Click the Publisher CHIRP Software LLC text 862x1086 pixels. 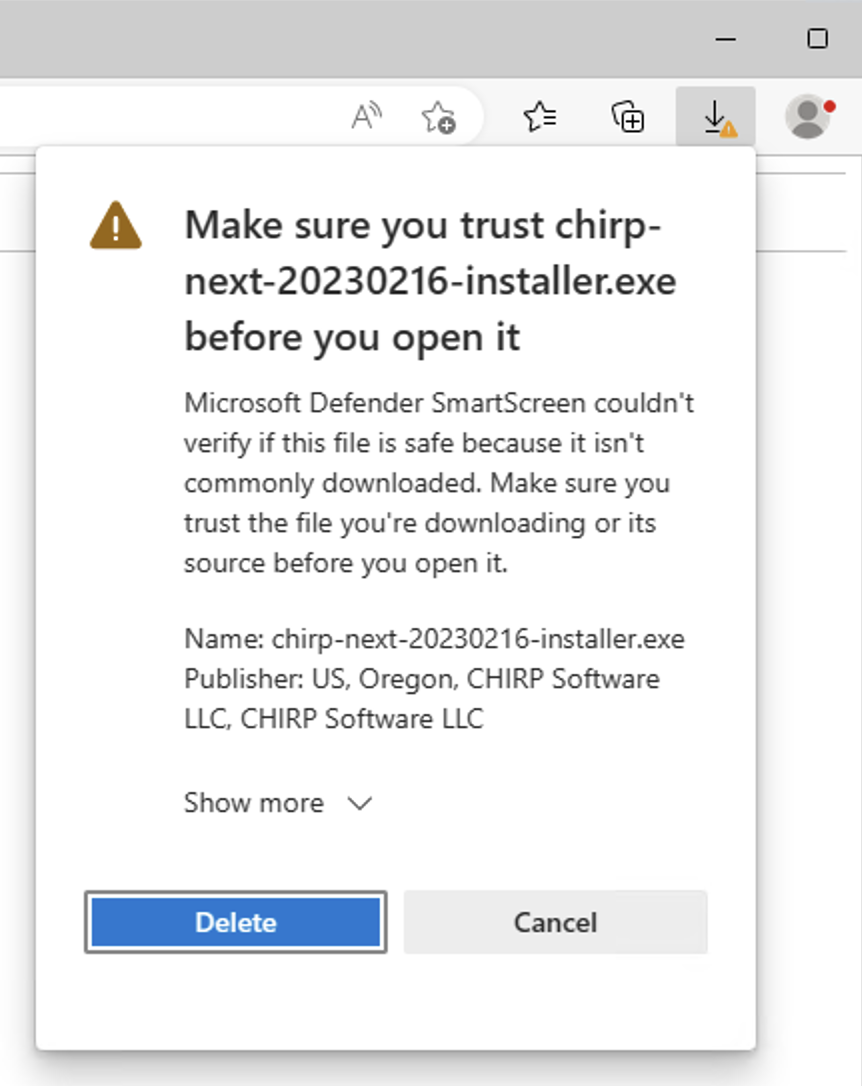click(422, 698)
